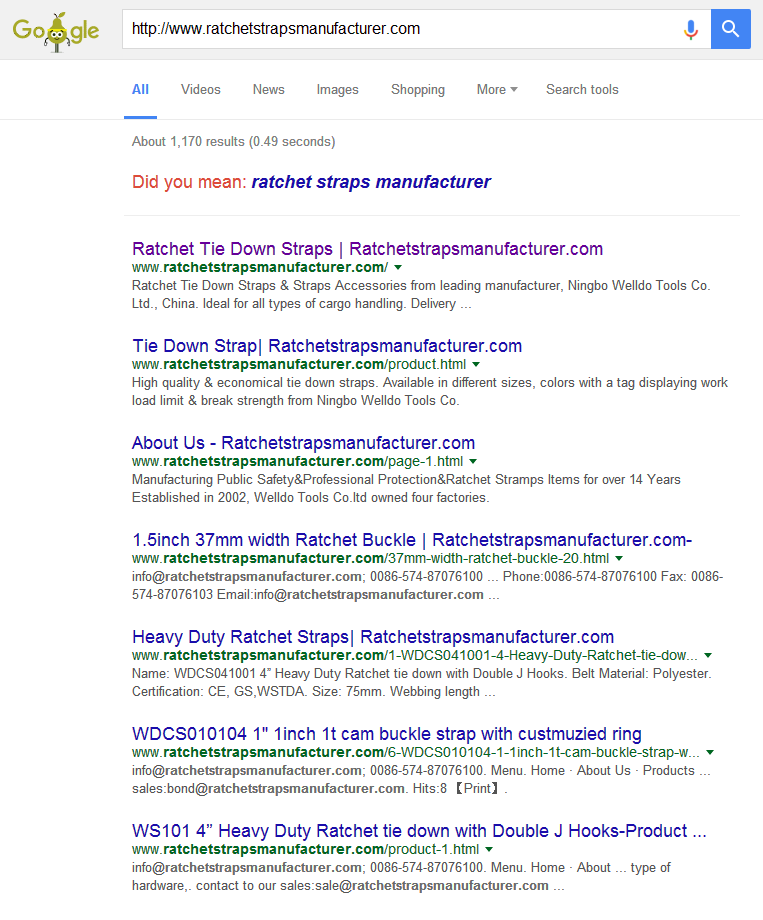The image size is (763, 920).
Task: Submit query with blue magnifier button
Action: point(730,29)
